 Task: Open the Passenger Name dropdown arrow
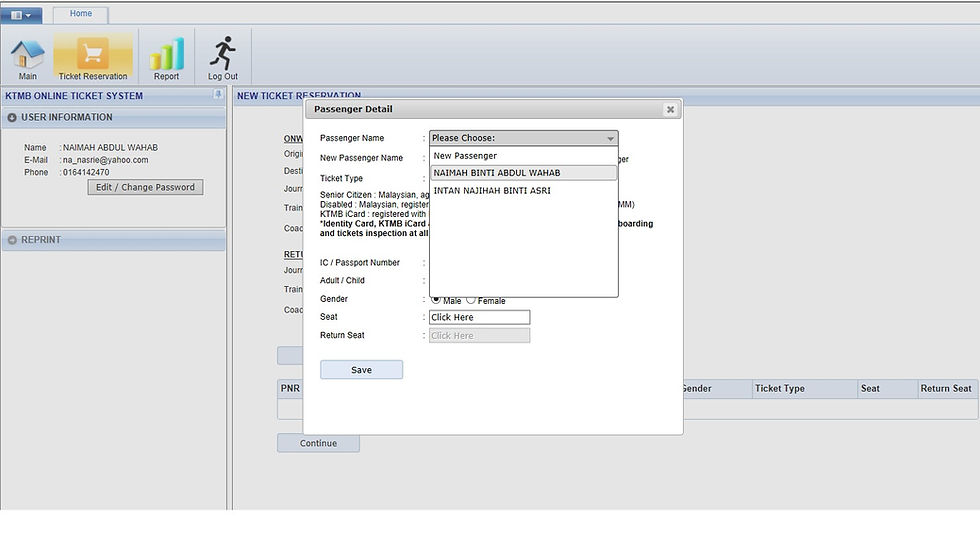[610, 138]
